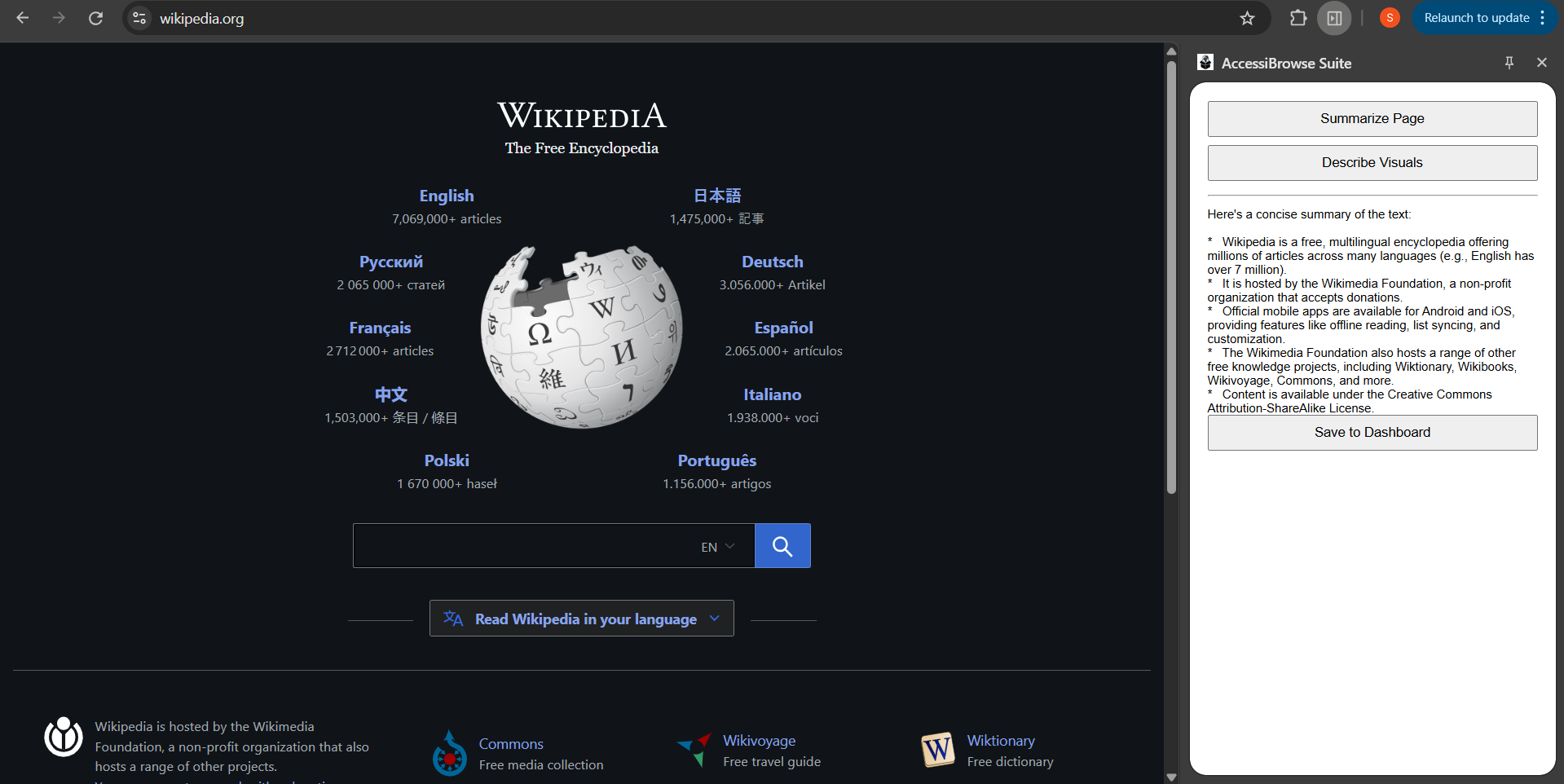Click the Wikimedia Foundation logo

click(64, 737)
